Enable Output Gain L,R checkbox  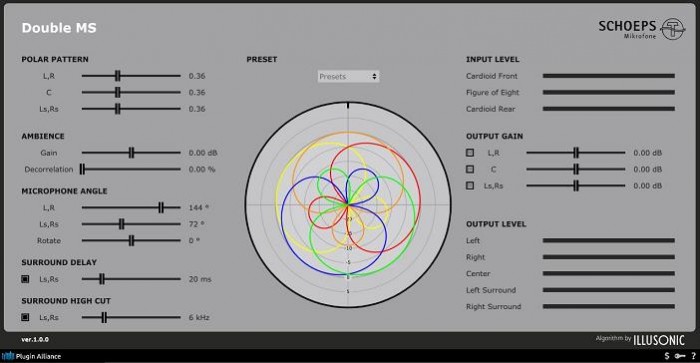click(x=470, y=153)
